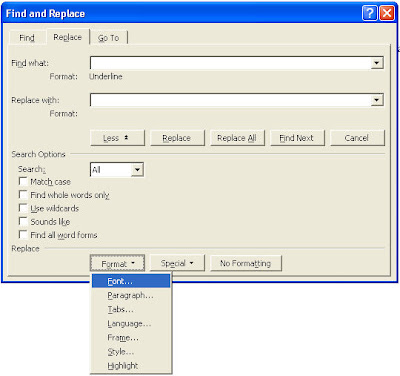Open the Search direction dropdown
This screenshot has height=376, width=400.
pos(137,170)
